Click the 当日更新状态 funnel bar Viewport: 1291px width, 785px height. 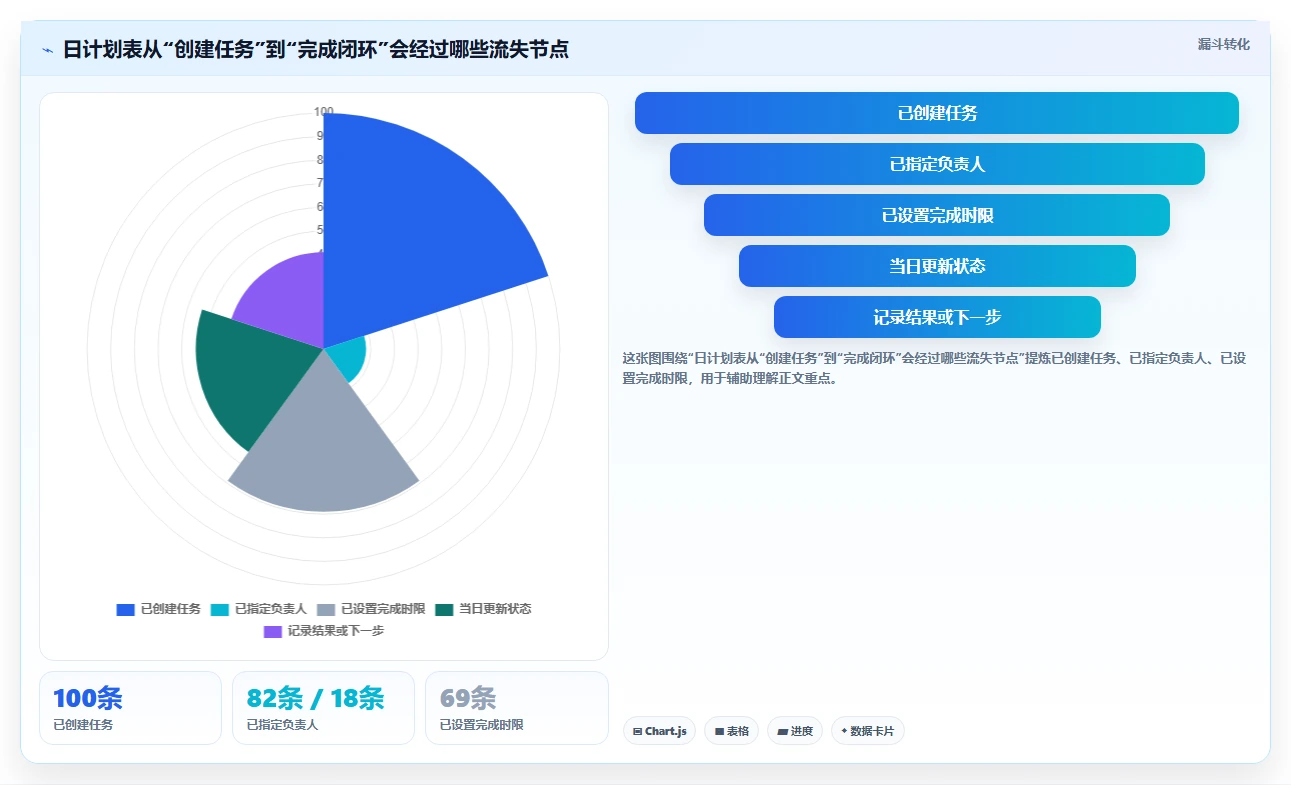937,266
